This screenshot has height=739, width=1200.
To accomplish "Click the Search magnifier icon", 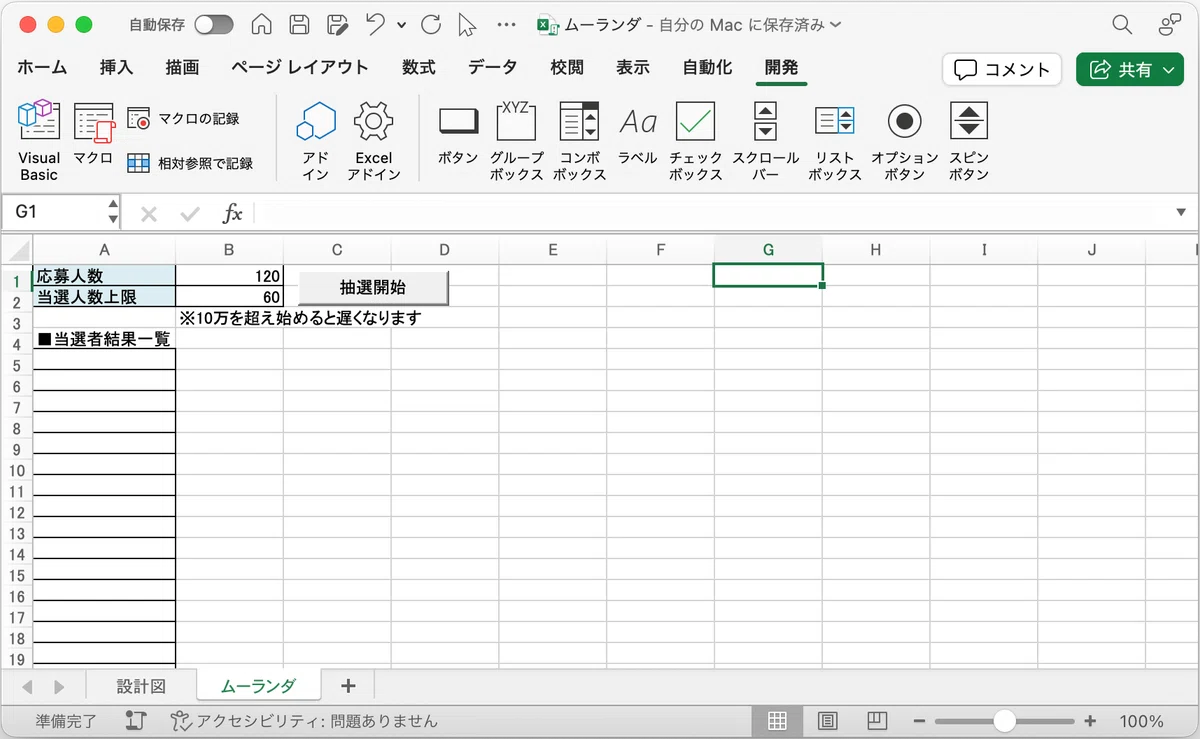I will coord(1122,25).
